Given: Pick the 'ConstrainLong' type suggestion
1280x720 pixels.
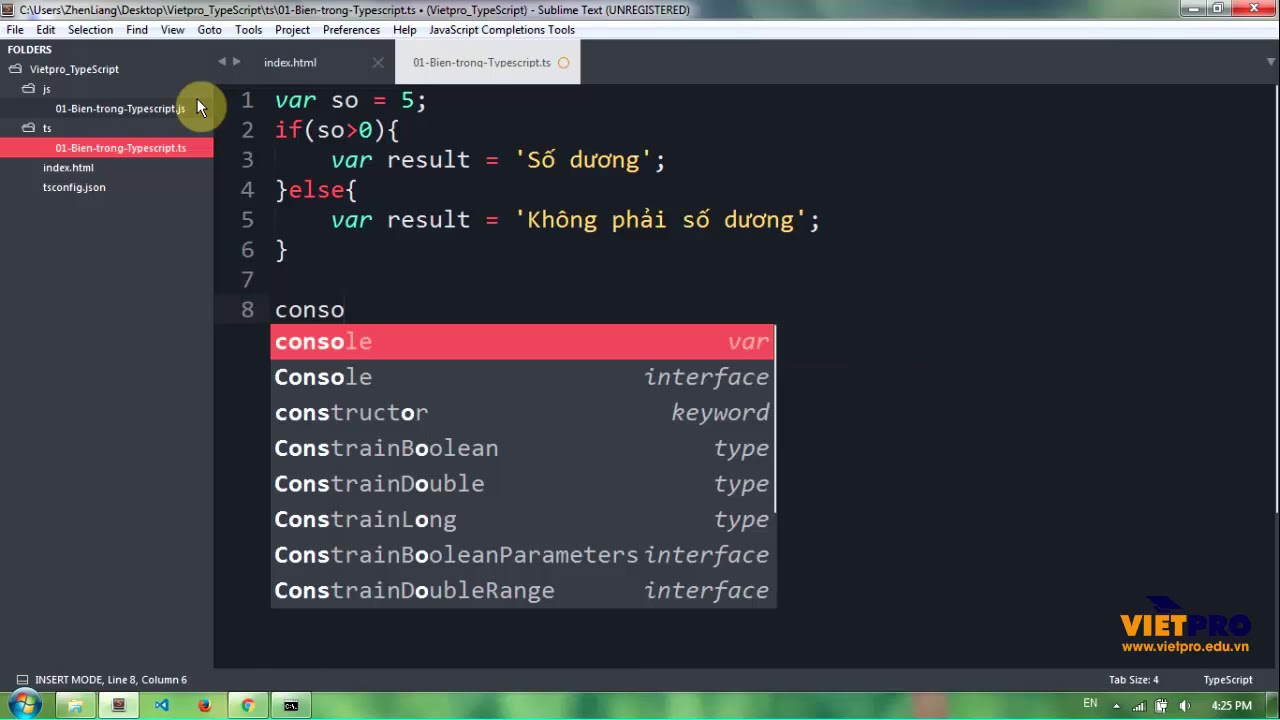Looking at the screenshot, I should coord(522,519).
